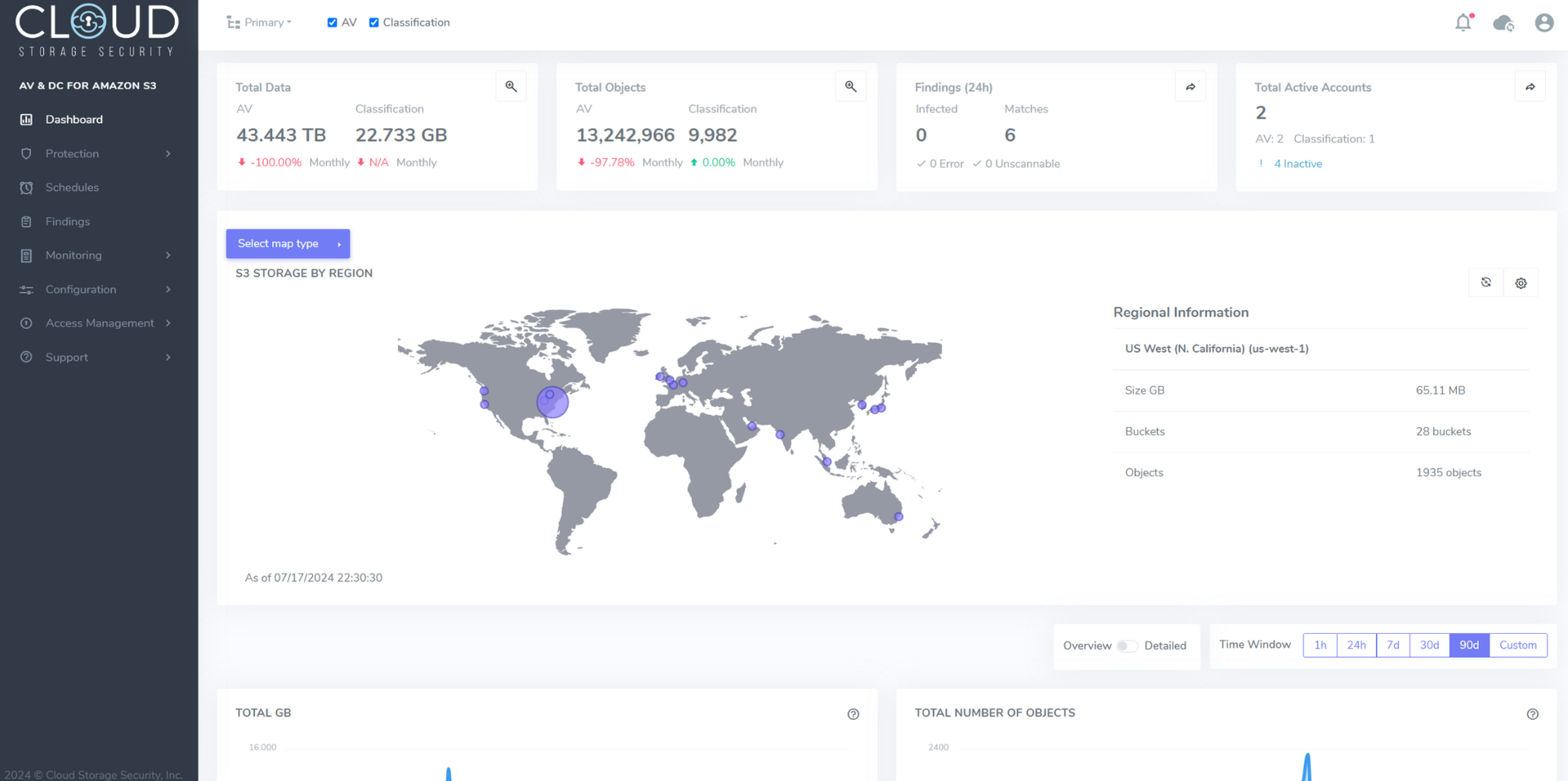The height and width of the screenshot is (781, 1568).
Task: Click the large US East map bubble
Action: (x=553, y=402)
